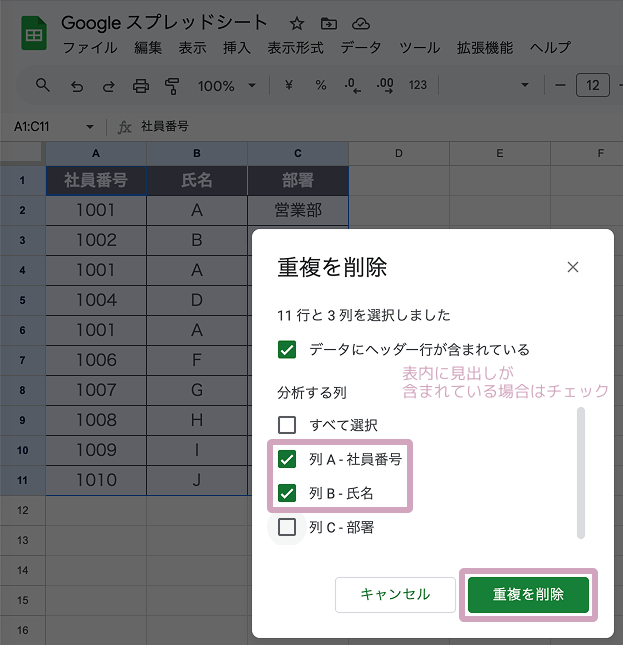Click the formula bar showing 社員番号
The height and width of the screenshot is (645, 623).
164,126
